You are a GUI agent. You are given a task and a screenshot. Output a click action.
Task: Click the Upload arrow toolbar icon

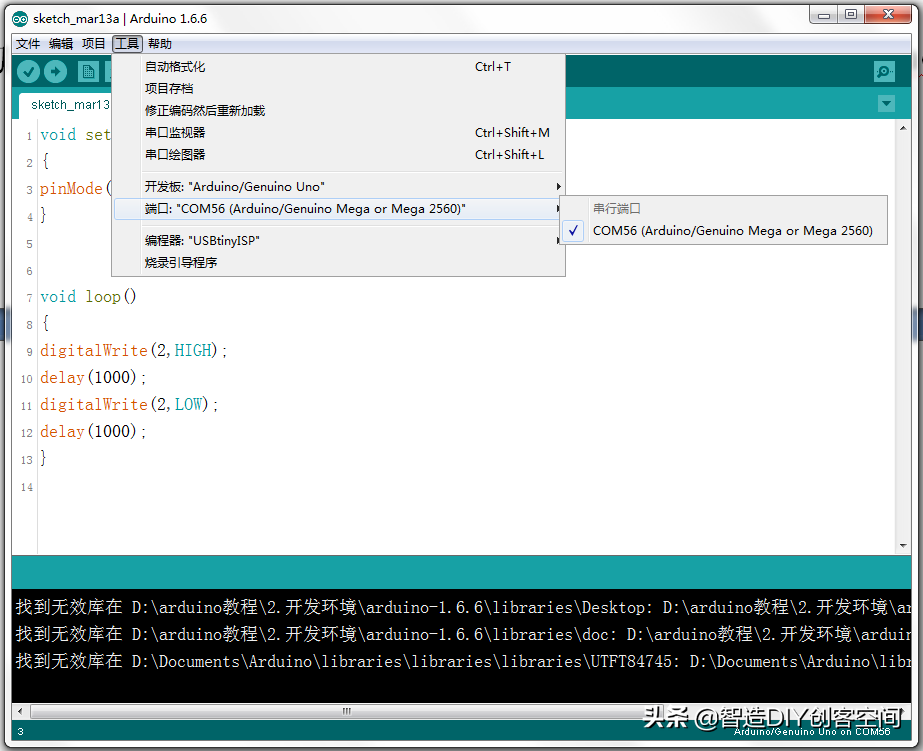click(x=55, y=72)
